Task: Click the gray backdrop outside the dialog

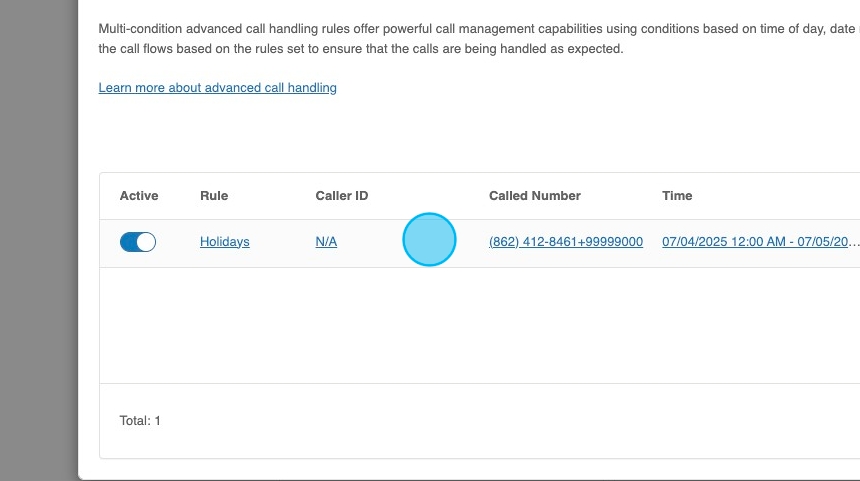Action: 38,240
